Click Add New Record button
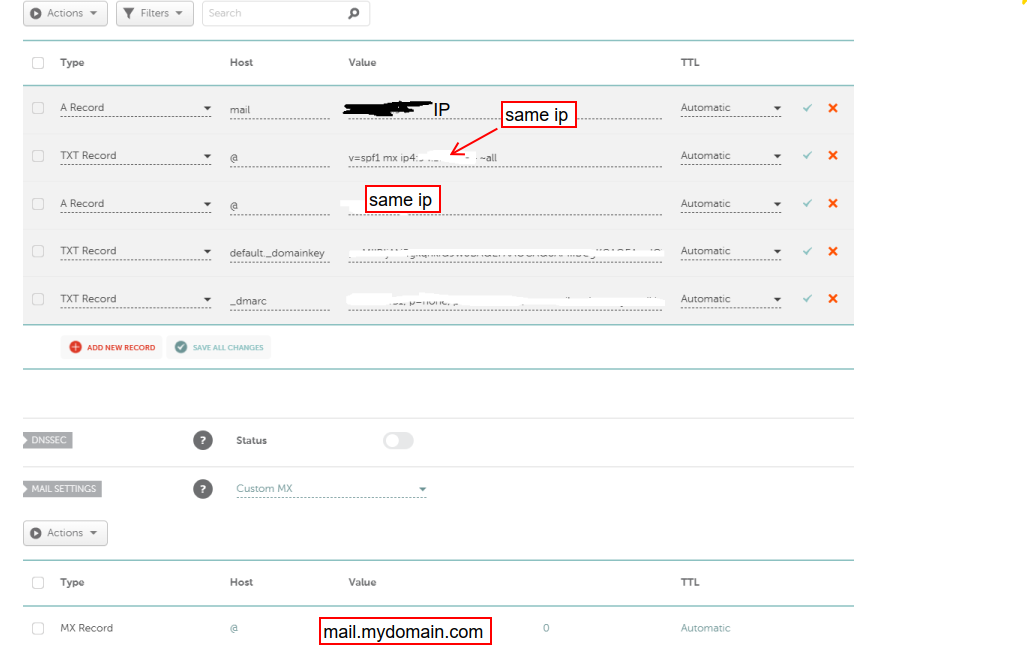 tap(112, 348)
